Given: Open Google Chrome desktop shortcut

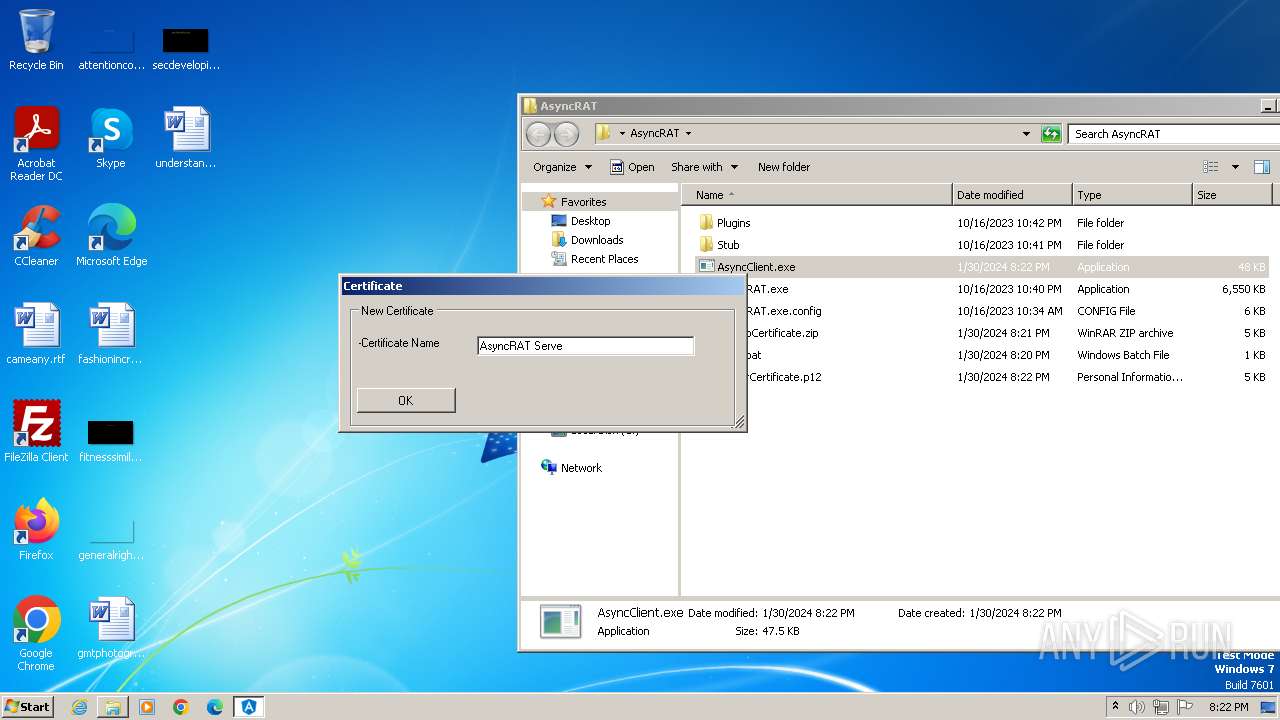Looking at the screenshot, I should pyautogui.click(x=36, y=634).
